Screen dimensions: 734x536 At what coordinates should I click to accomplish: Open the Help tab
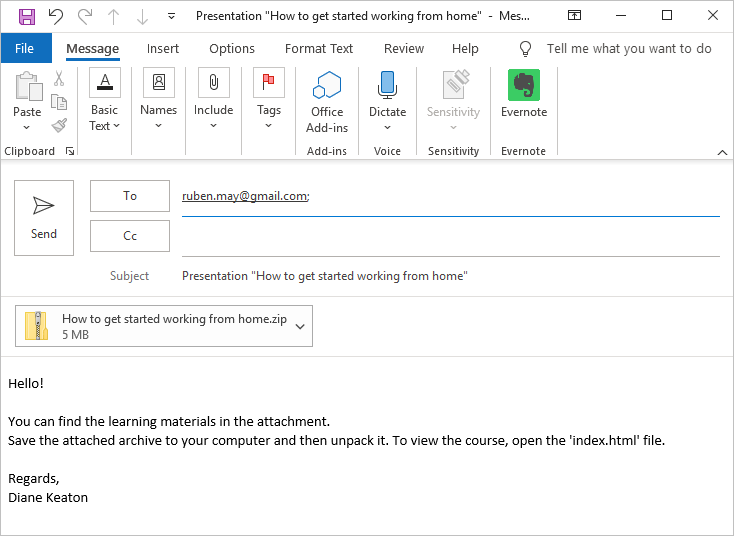[x=465, y=48]
